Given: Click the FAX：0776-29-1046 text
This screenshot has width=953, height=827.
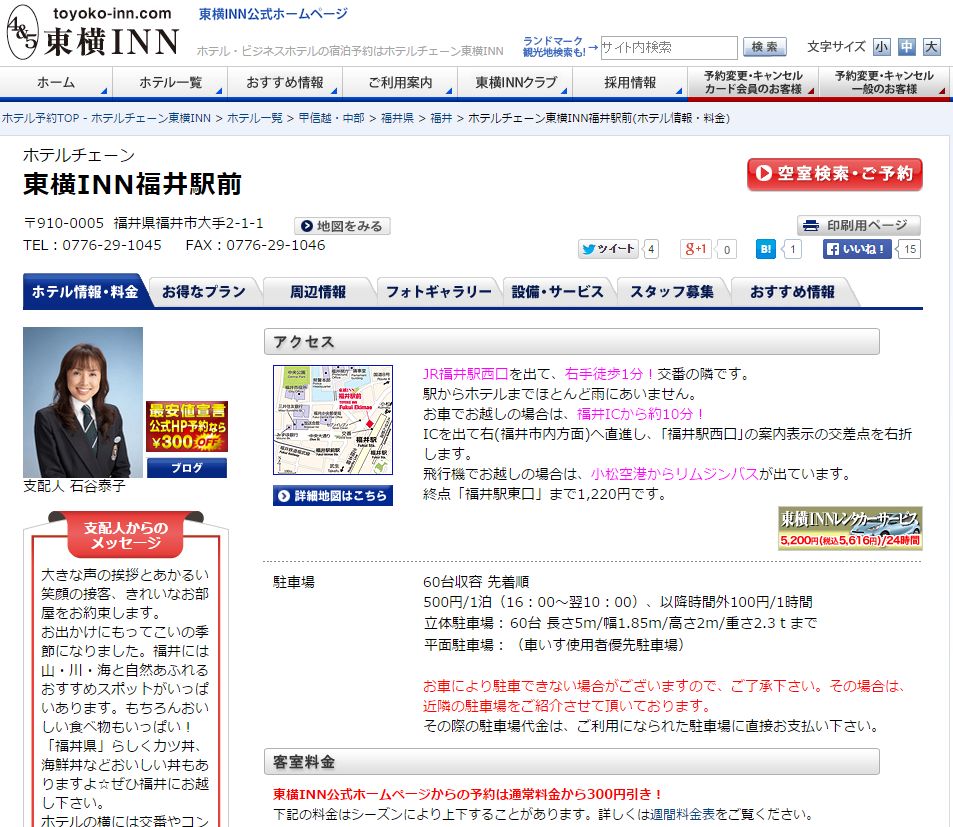Looking at the screenshot, I should point(255,245).
